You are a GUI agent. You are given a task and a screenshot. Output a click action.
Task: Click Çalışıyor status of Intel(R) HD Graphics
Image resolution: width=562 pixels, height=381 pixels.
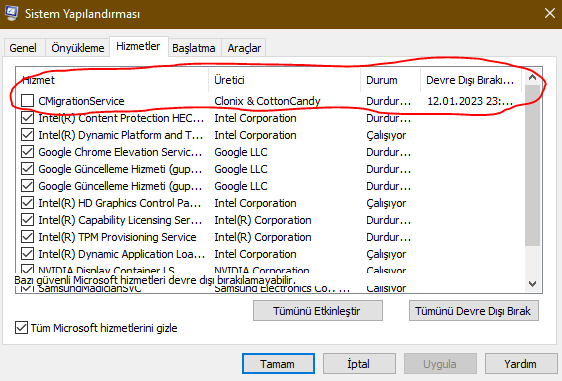click(386, 203)
